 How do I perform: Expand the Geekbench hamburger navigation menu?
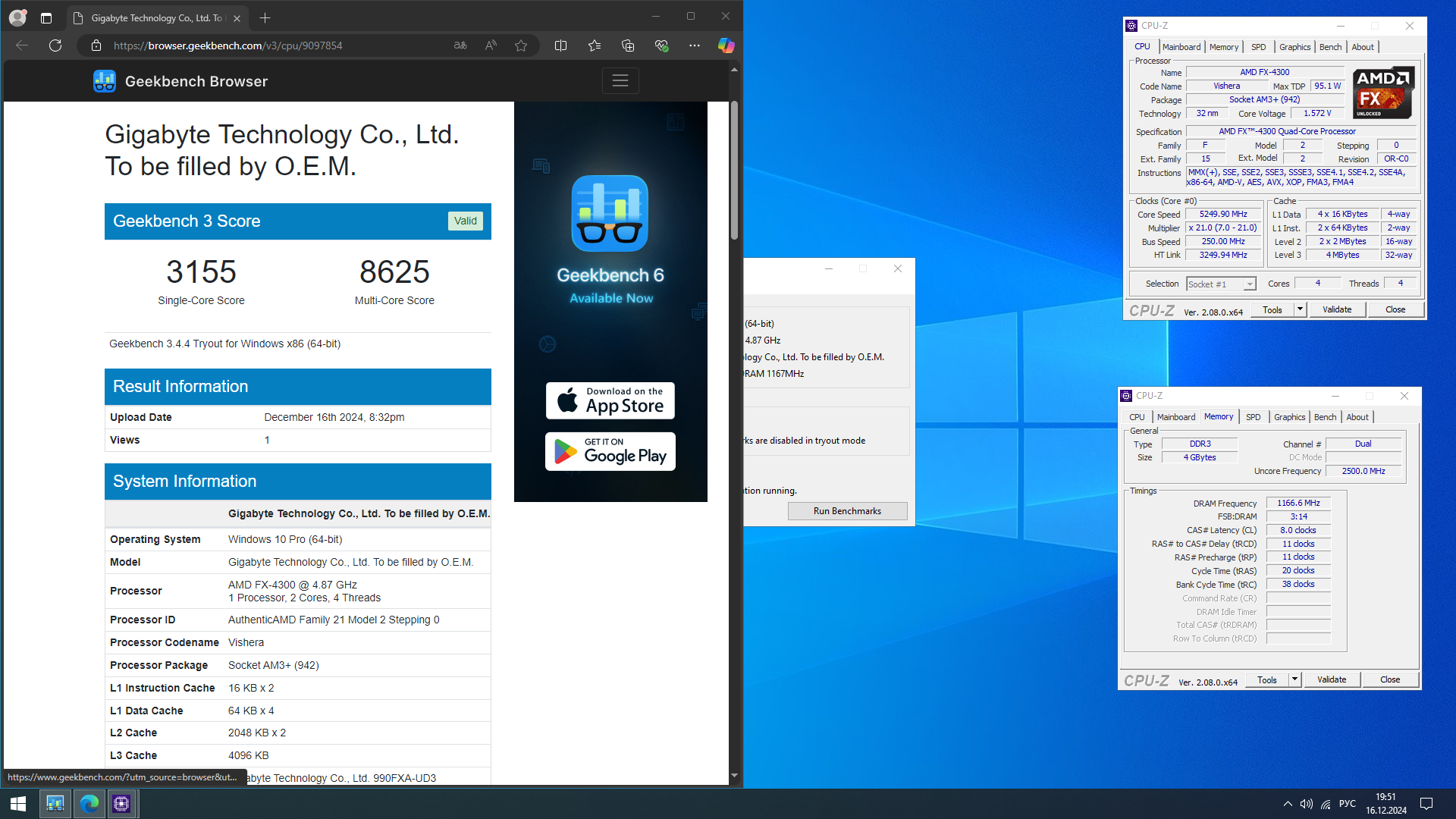(x=620, y=80)
